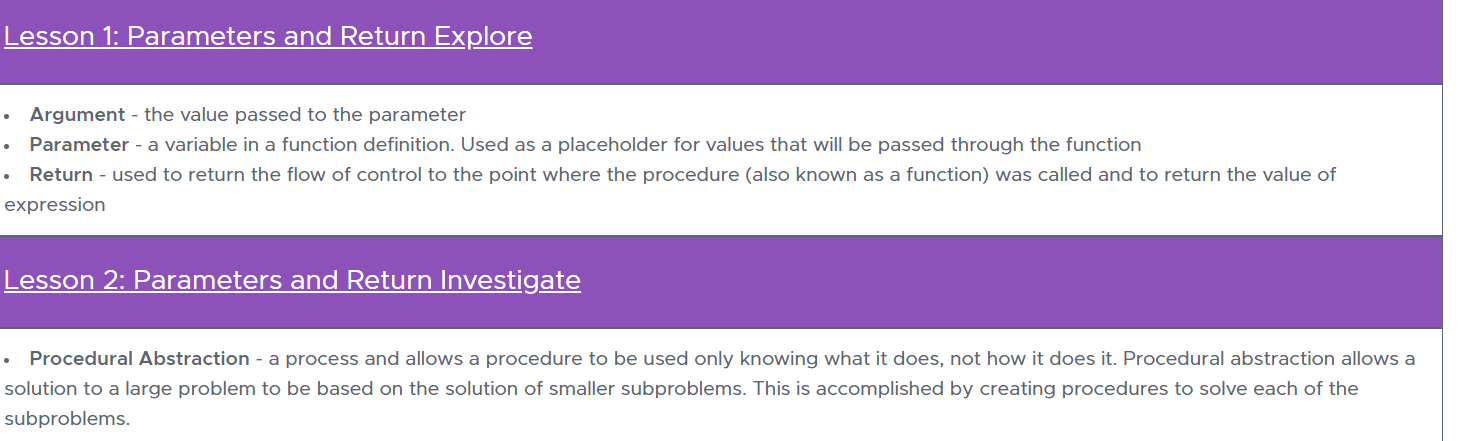The width and height of the screenshot is (1477, 441).
Task: Click the bold term Return
Action: pos(61,175)
